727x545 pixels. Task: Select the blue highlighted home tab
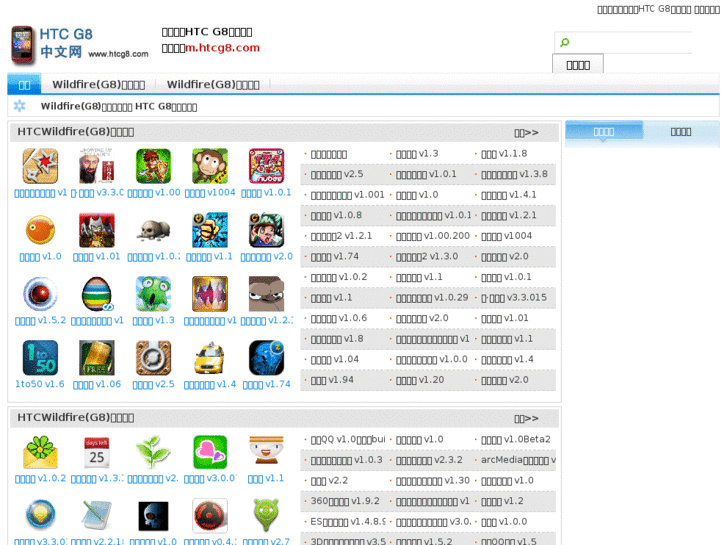click(x=24, y=85)
